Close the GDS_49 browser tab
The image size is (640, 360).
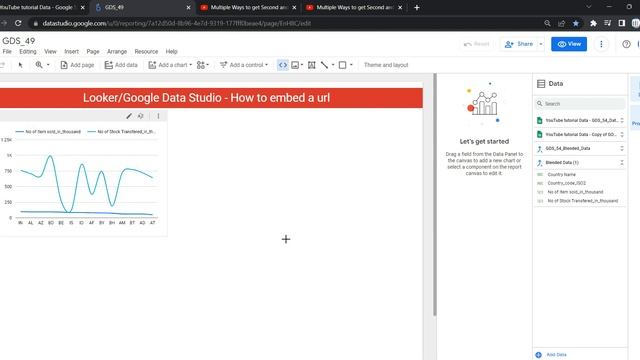tap(189, 7)
